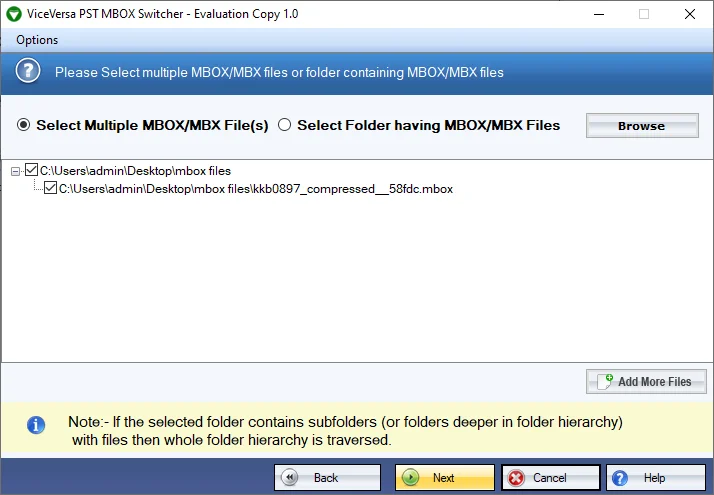Click the blue info icon beside the note
The height and width of the screenshot is (495, 714).
click(x=36, y=425)
